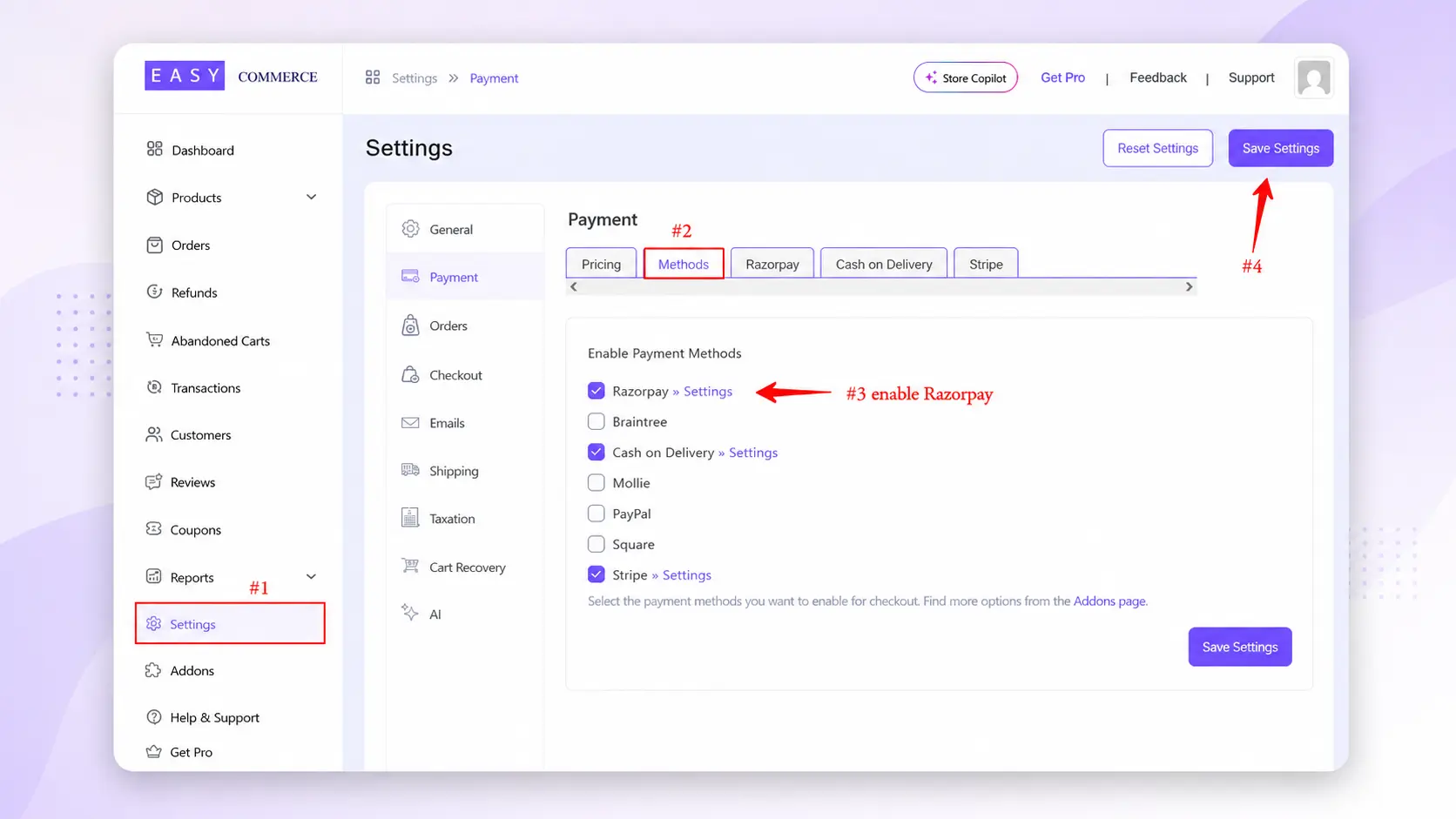Uncheck the Stripe payment method
The width and height of the screenshot is (1456, 819).
(597, 574)
